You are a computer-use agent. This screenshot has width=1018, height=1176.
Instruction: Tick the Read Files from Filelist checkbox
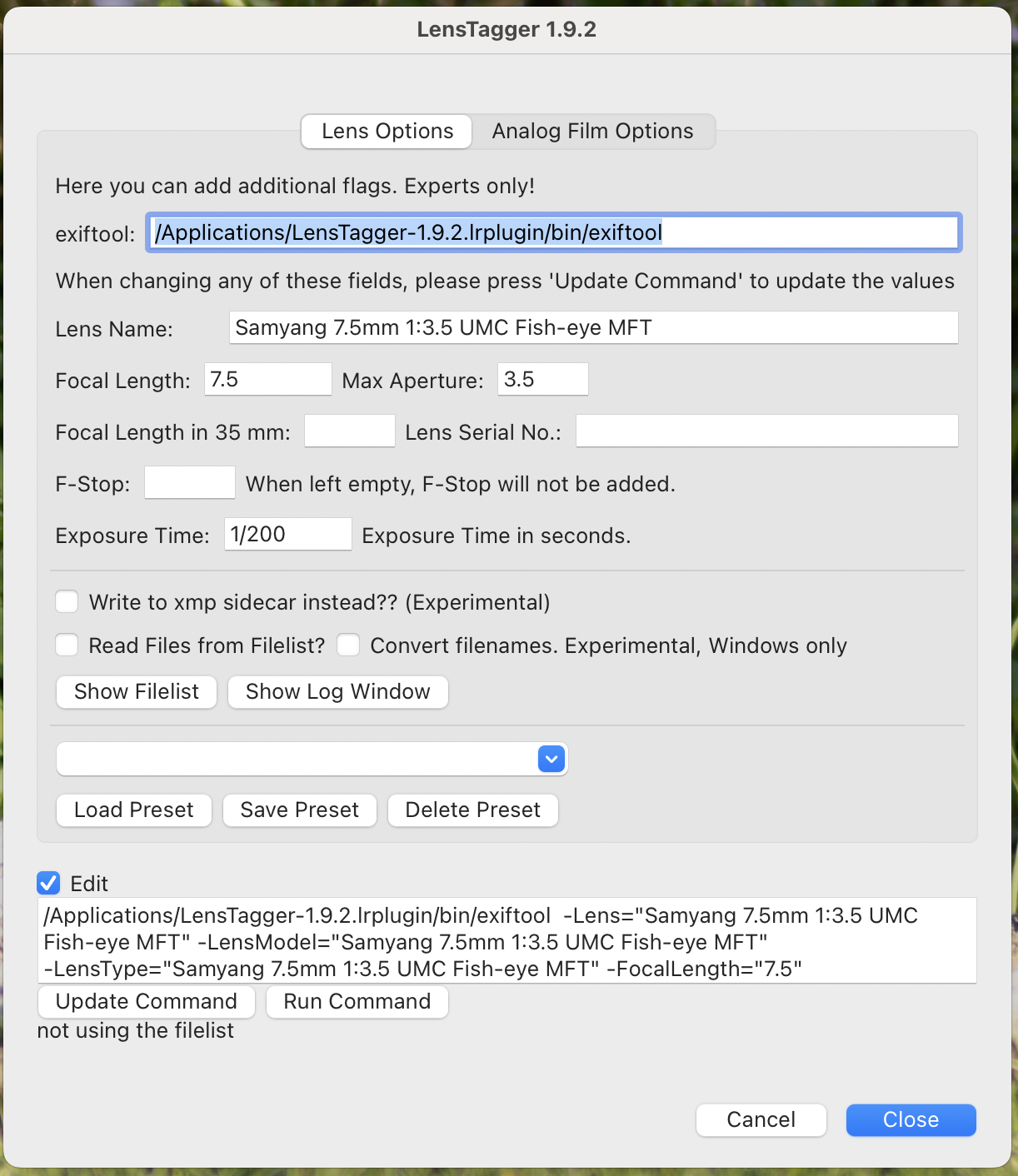[x=67, y=645]
